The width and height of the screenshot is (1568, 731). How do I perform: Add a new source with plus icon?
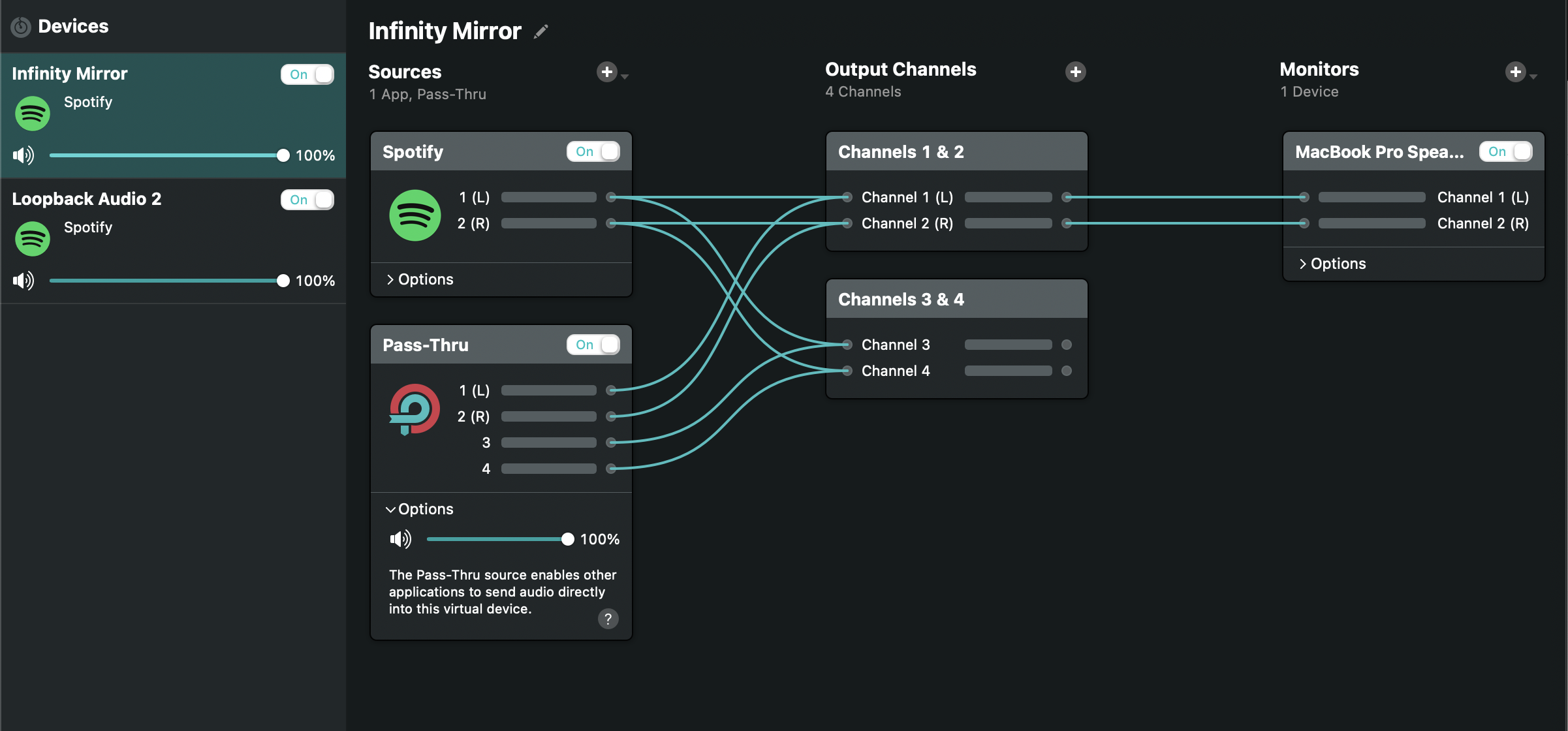coord(607,72)
